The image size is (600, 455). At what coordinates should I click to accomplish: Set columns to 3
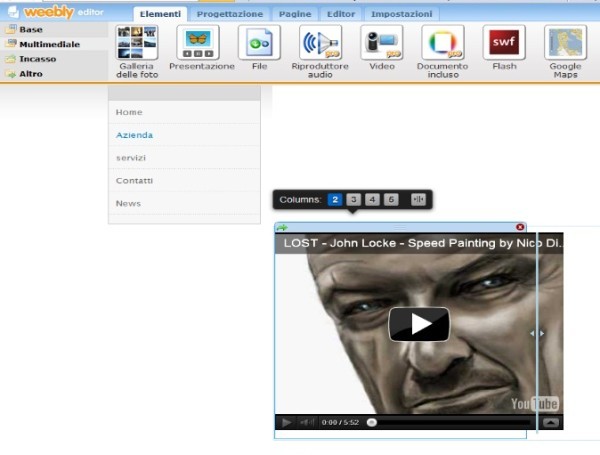(354, 200)
